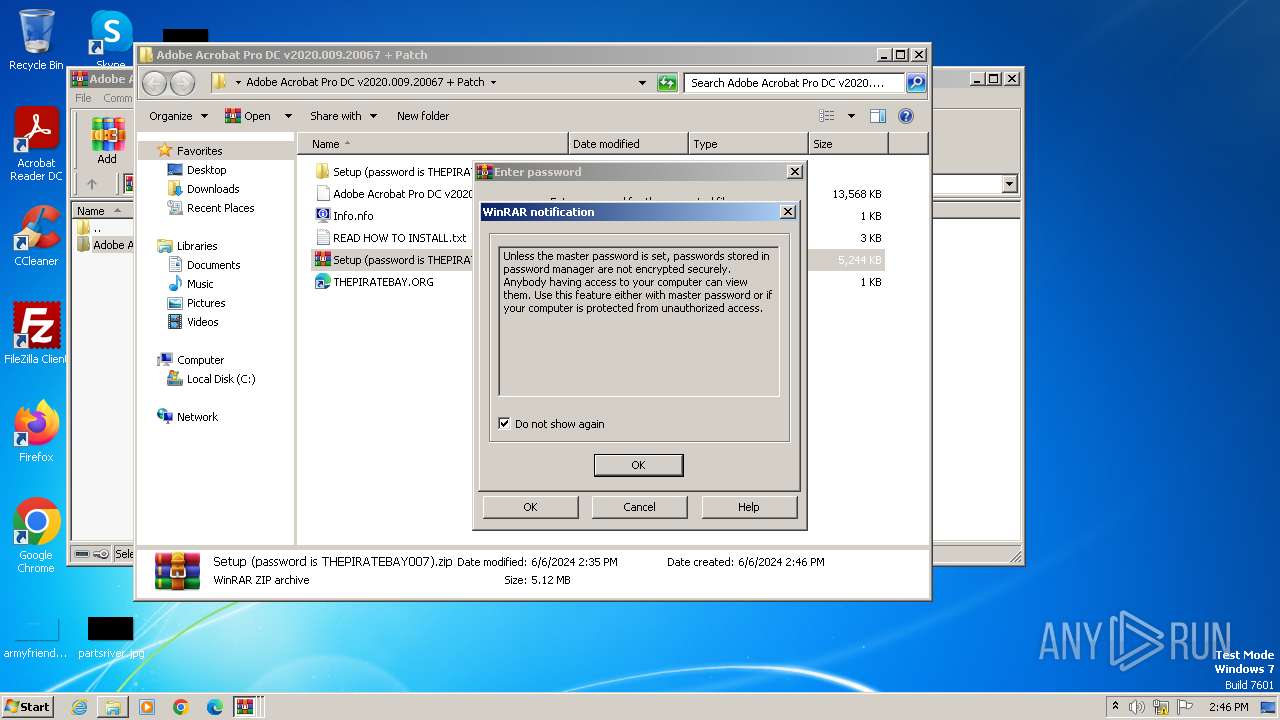Change view with the views icon
This screenshot has width=1280, height=720.
tap(826, 116)
